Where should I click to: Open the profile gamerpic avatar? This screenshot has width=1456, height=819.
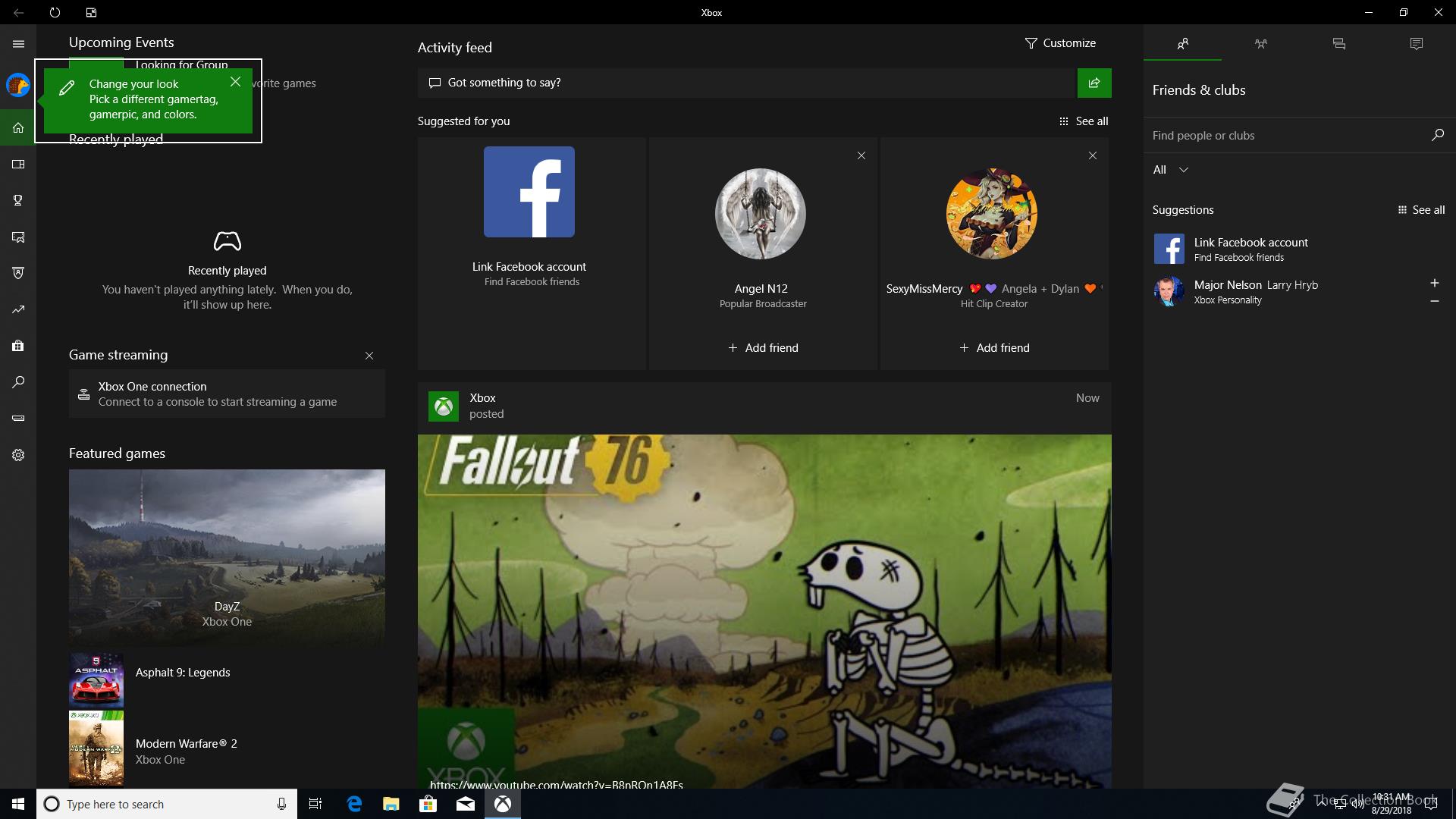click(18, 85)
